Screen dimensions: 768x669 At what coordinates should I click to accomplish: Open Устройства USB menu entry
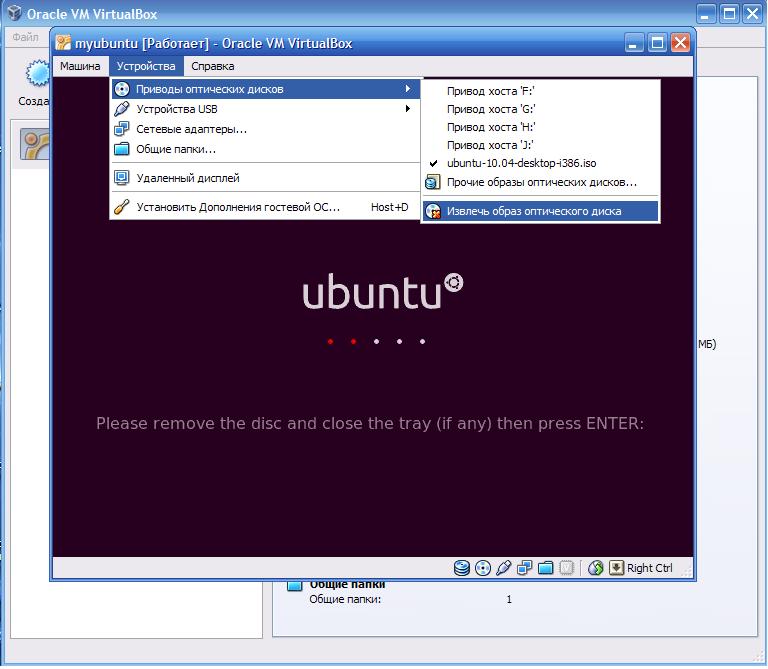(265, 109)
